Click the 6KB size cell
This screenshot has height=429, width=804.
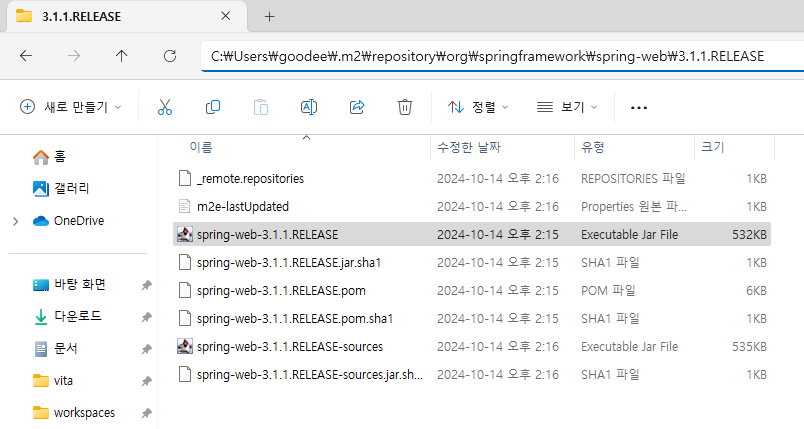(756, 291)
